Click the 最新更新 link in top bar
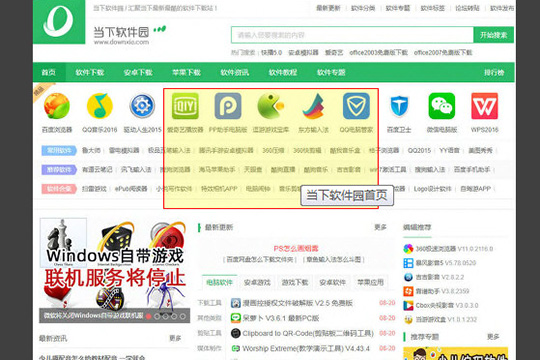This screenshot has height=360, width=540. (328, 8)
